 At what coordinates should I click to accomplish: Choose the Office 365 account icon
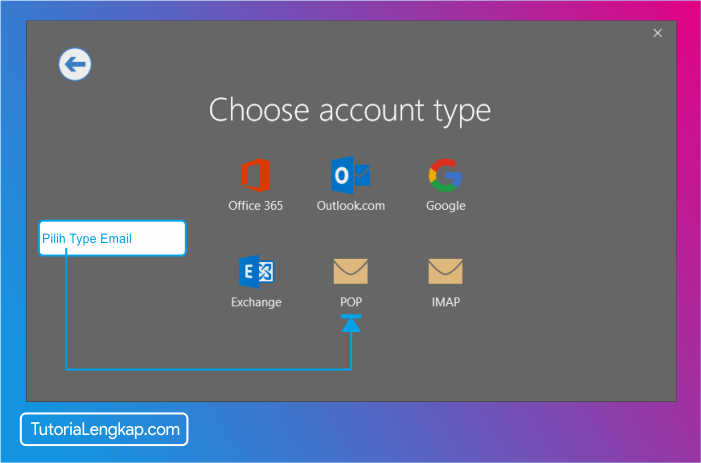pyautogui.click(x=256, y=175)
